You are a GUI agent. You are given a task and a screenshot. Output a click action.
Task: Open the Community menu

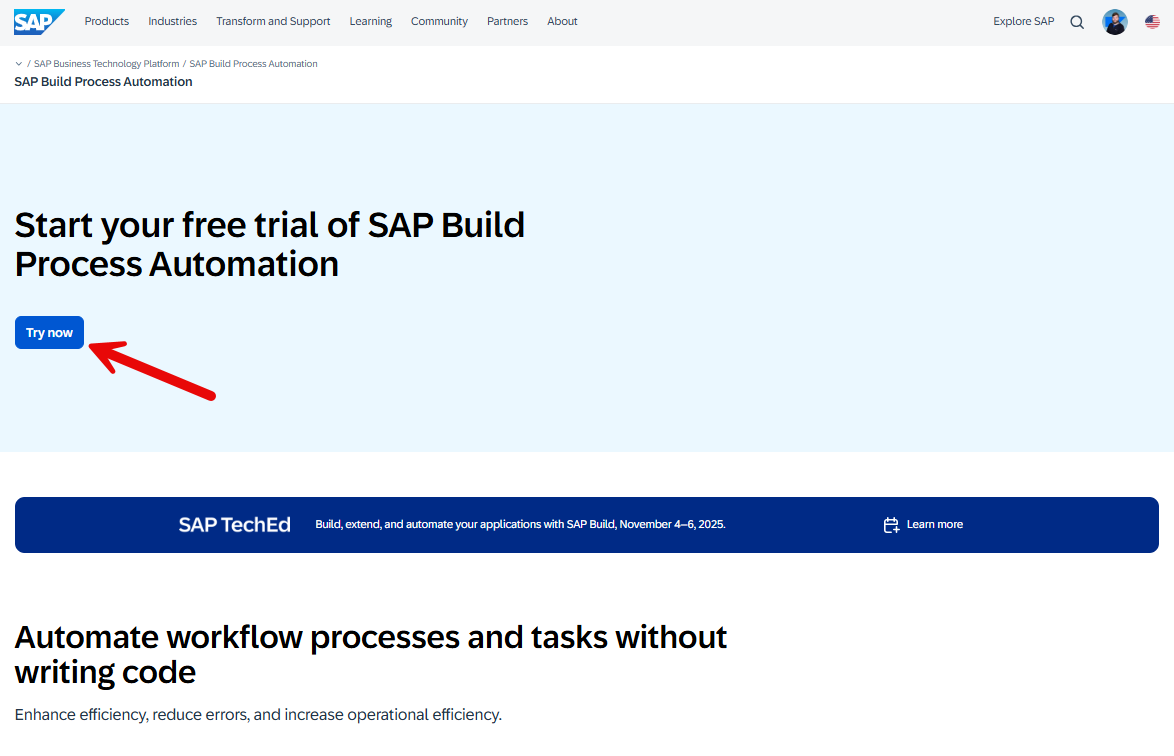click(440, 21)
